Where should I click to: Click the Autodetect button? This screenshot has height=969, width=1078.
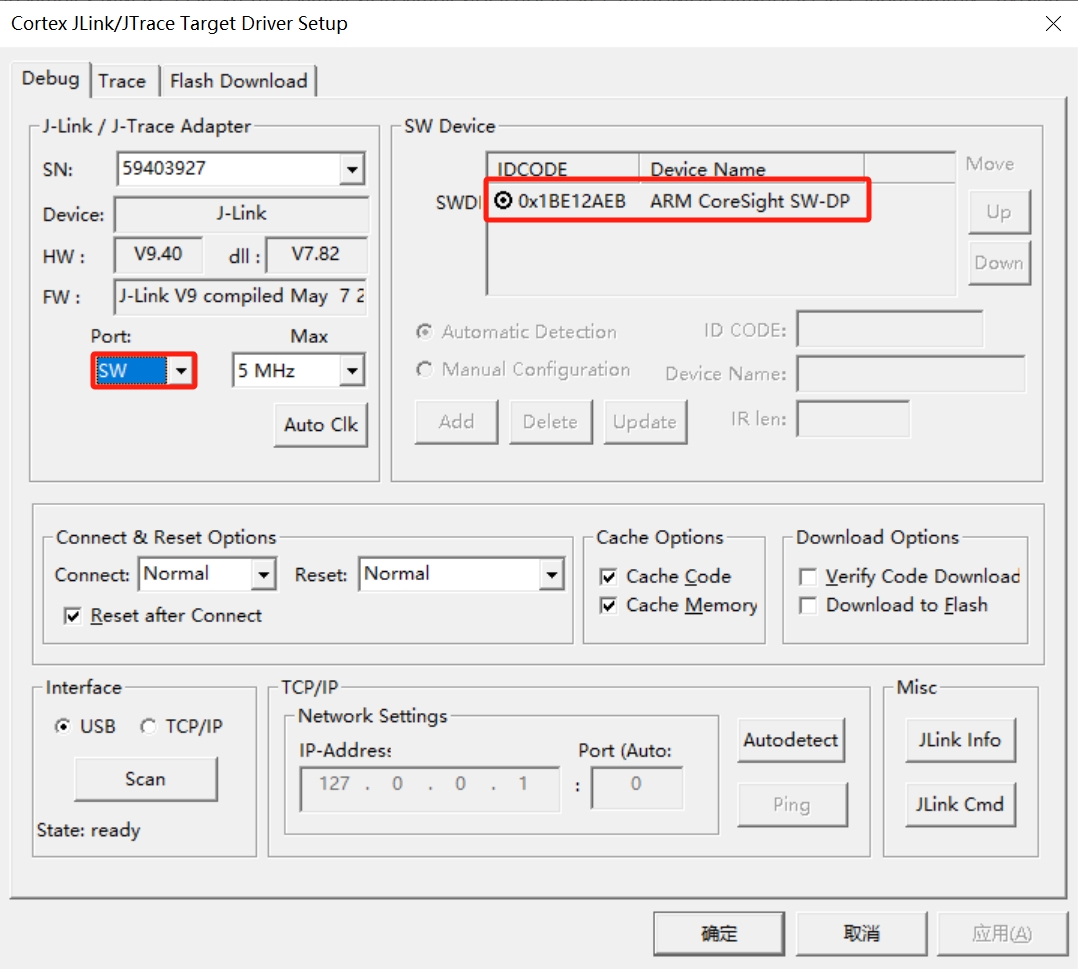point(790,741)
